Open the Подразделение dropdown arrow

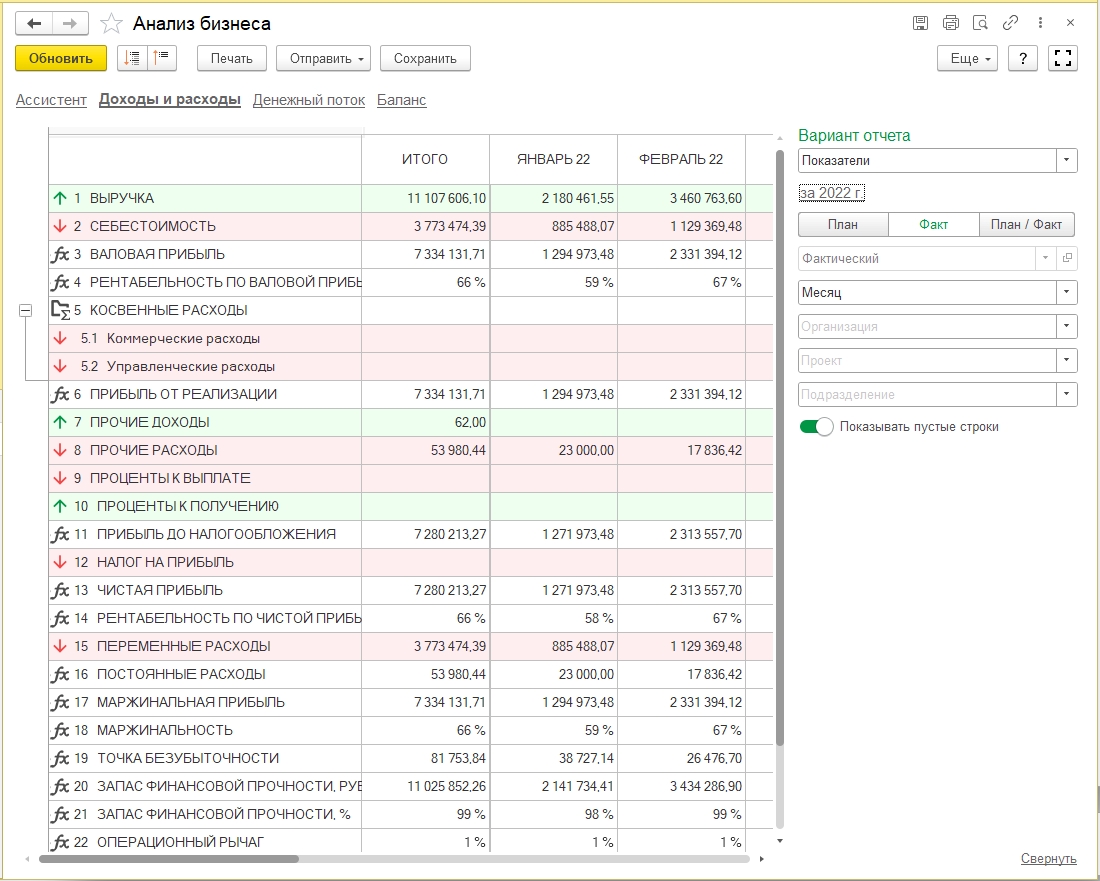[1066, 394]
